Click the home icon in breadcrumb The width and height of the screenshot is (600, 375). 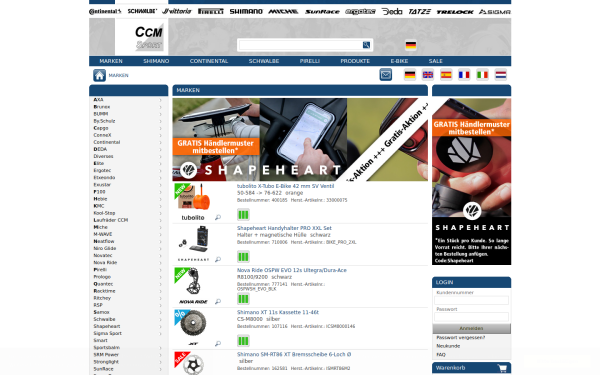click(x=99, y=75)
